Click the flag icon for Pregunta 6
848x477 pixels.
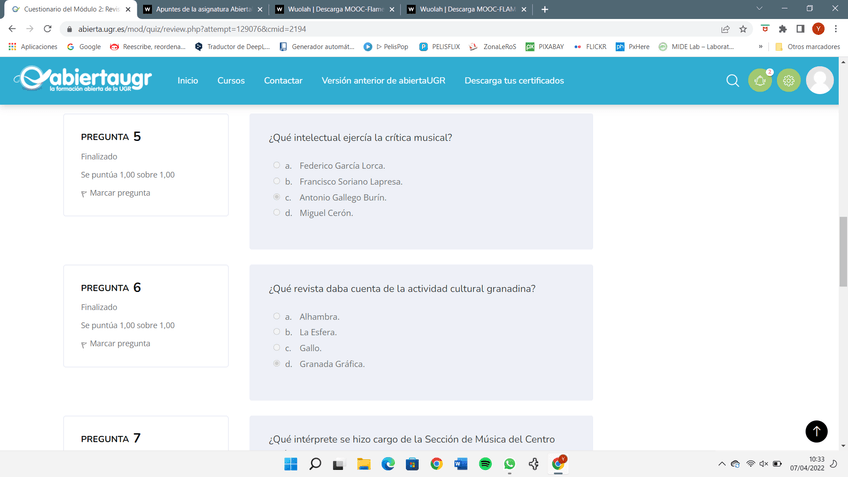84,344
